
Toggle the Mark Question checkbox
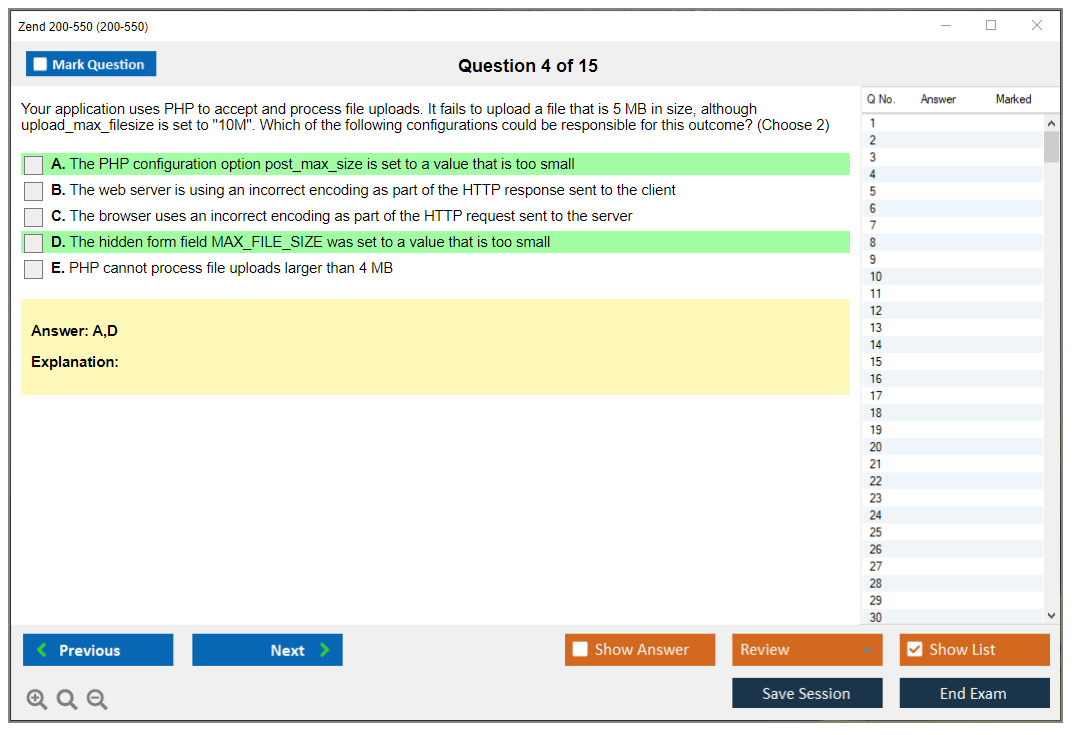[x=41, y=65]
